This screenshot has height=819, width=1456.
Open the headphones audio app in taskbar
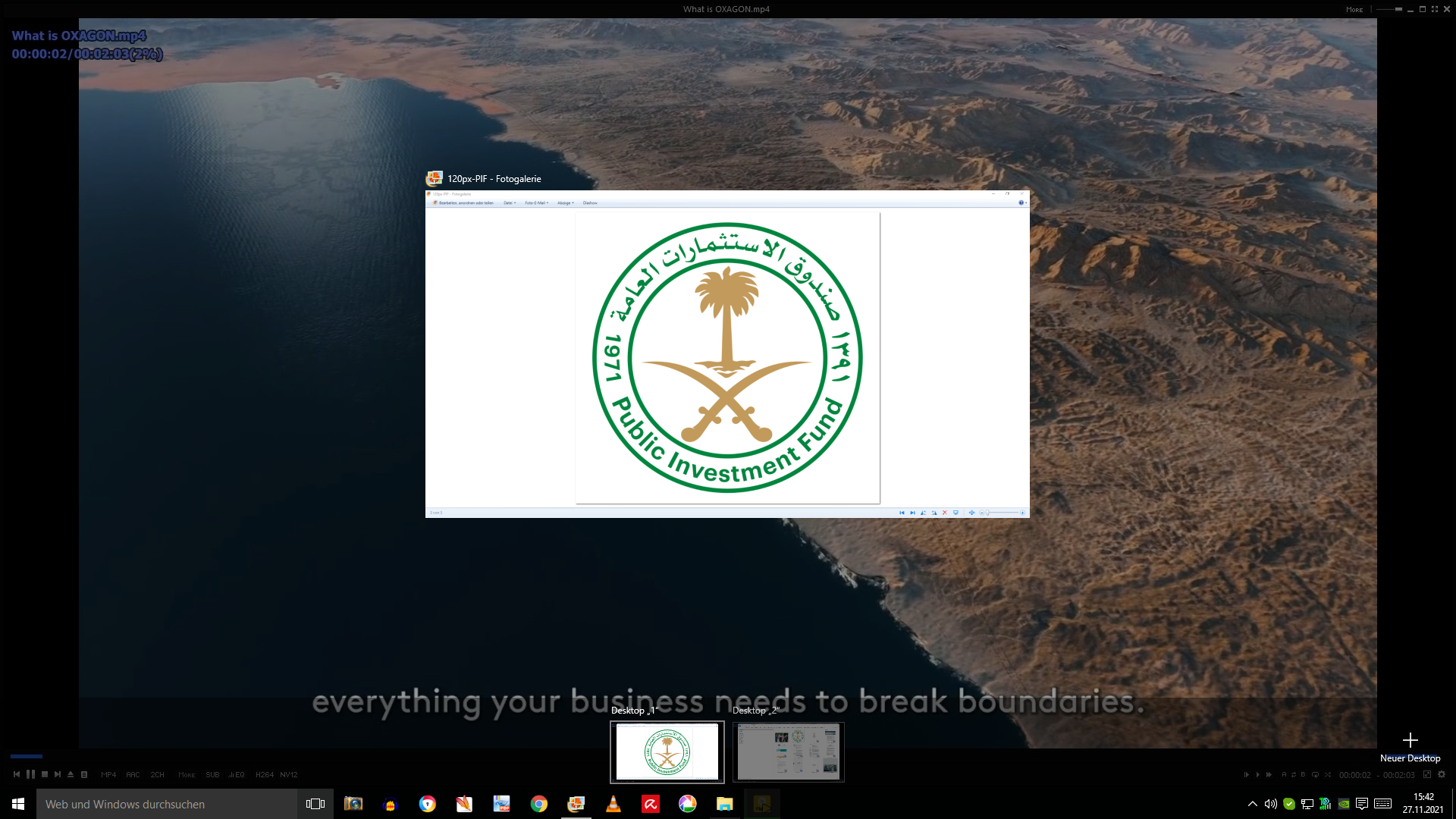[391, 804]
